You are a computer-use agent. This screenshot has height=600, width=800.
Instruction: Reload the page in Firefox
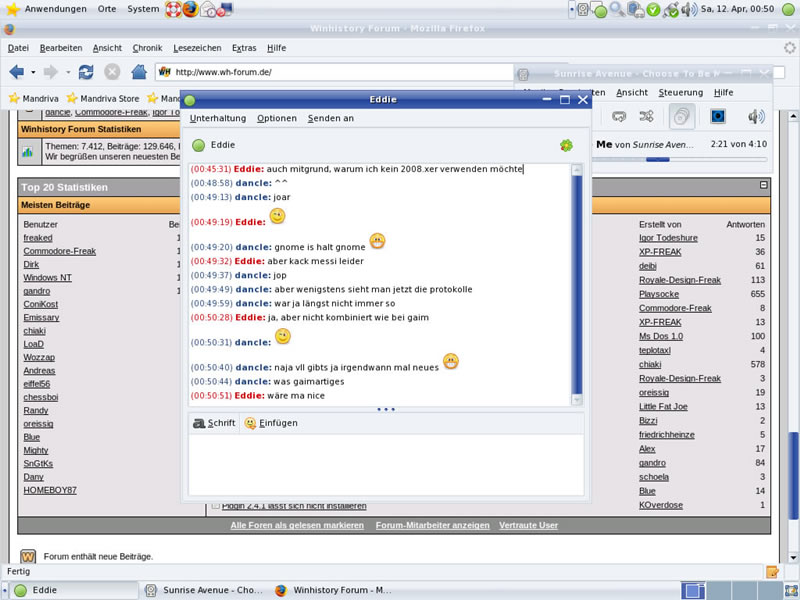[86, 72]
